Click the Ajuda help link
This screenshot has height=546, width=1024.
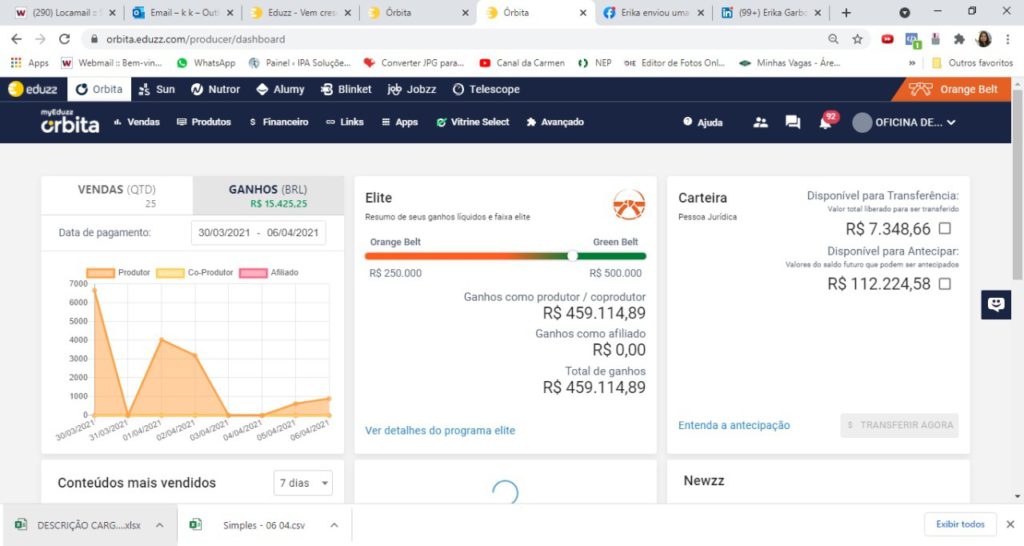703,122
